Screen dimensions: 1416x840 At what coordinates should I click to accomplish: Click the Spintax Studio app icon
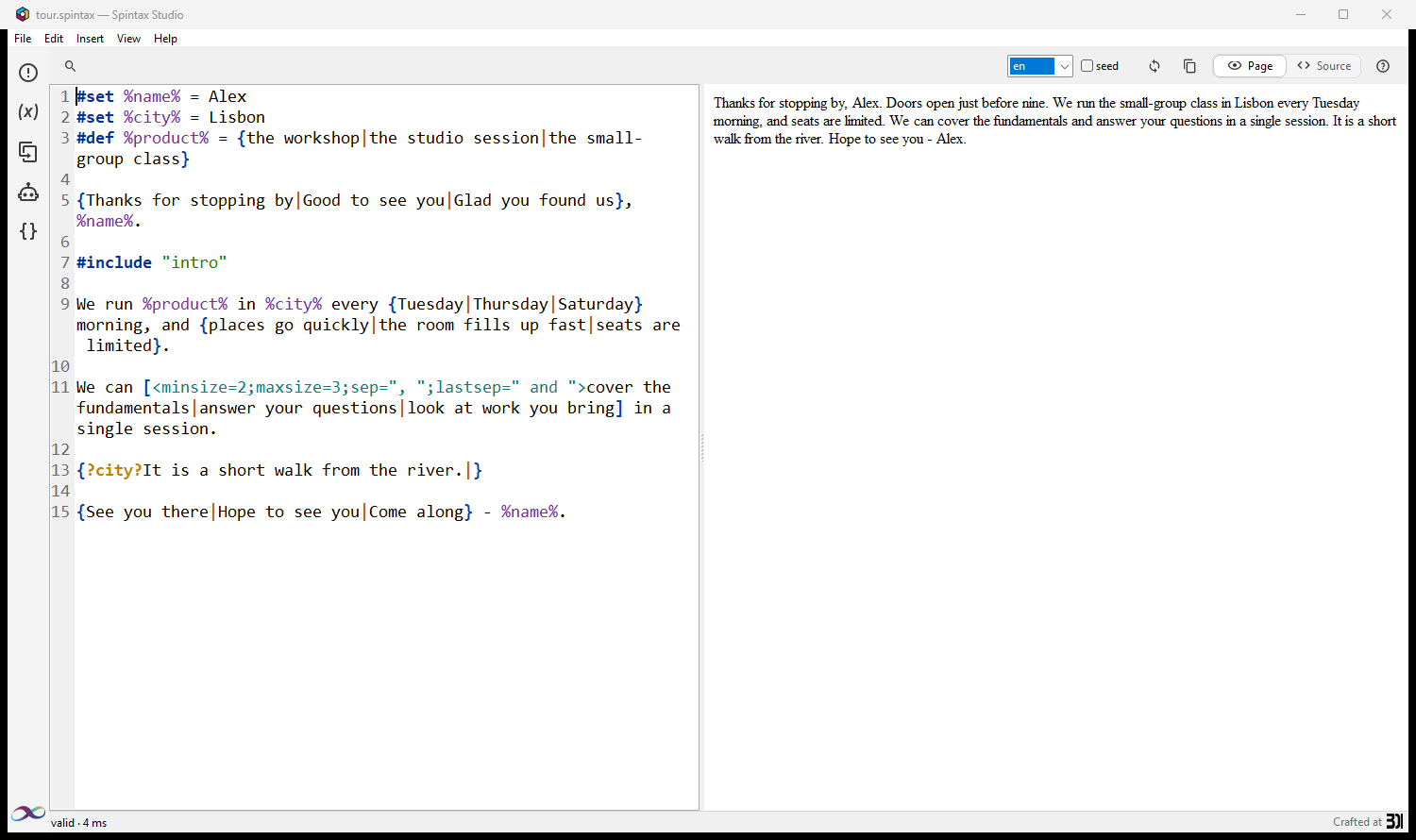23,14
